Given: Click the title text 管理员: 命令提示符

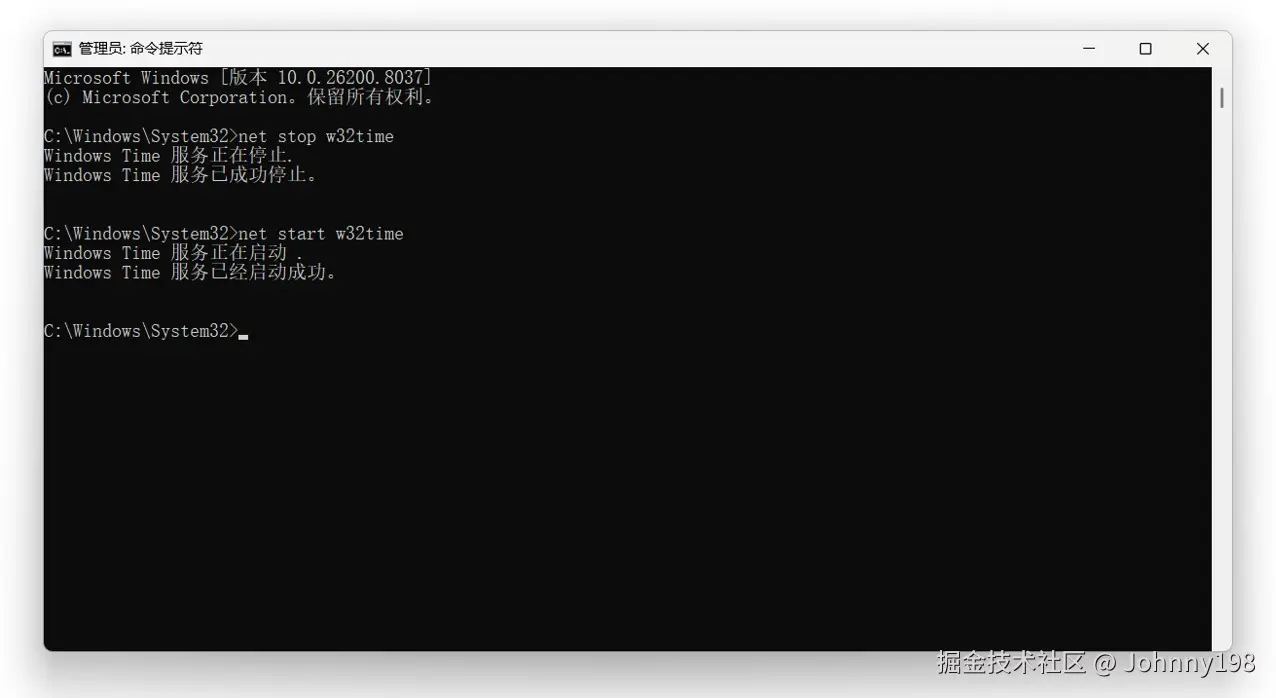Looking at the screenshot, I should point(140,49).
